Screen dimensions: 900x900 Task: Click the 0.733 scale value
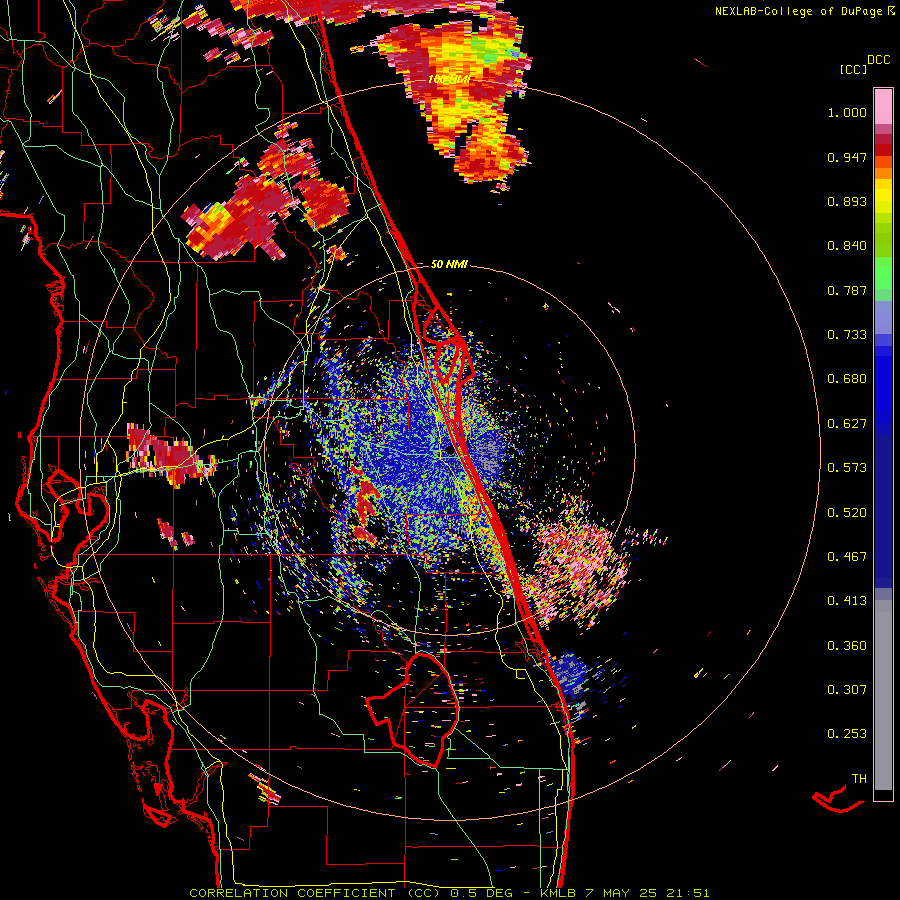[847, 335]
